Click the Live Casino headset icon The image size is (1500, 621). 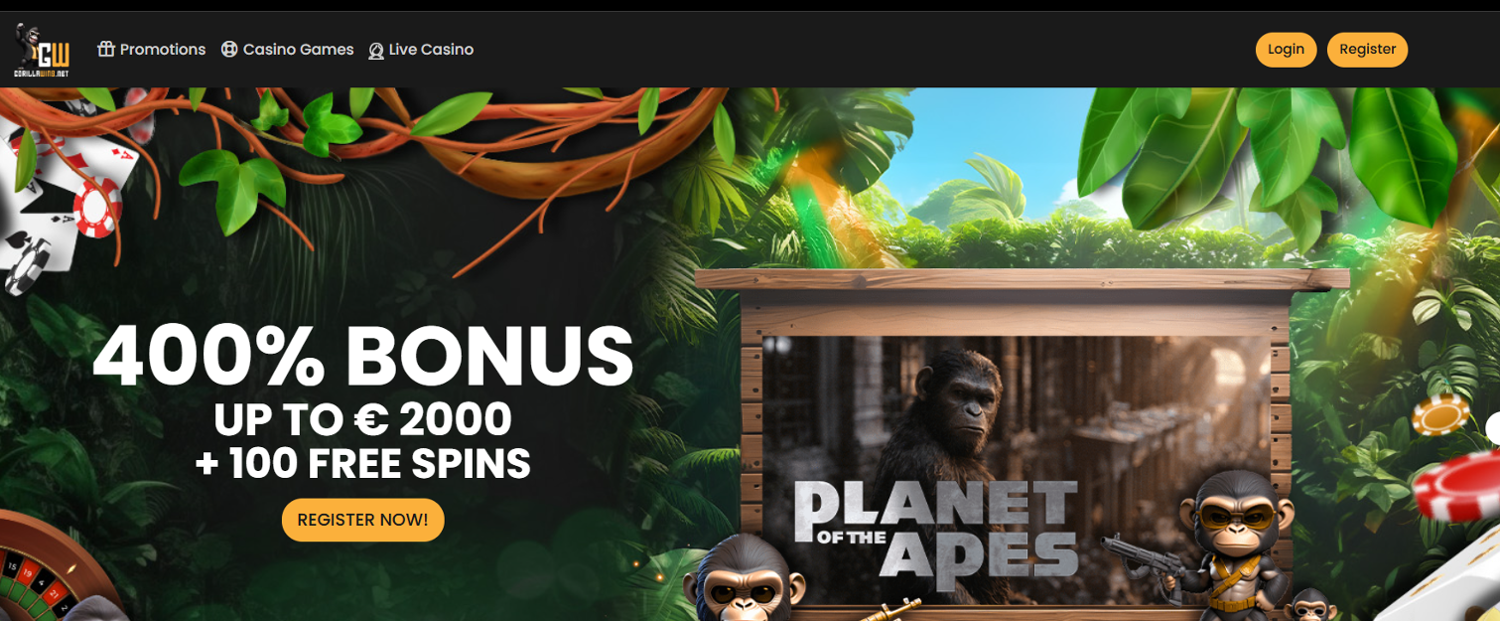point(376,50)
